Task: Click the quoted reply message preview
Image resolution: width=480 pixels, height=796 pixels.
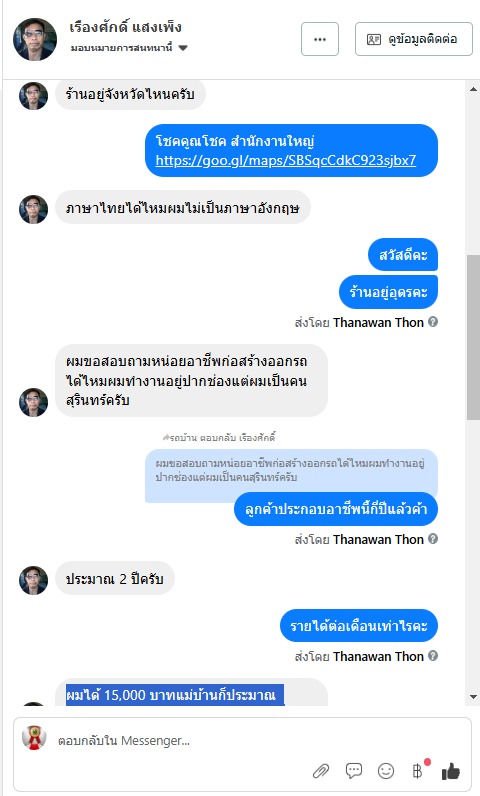Action: tap(291, 471)
